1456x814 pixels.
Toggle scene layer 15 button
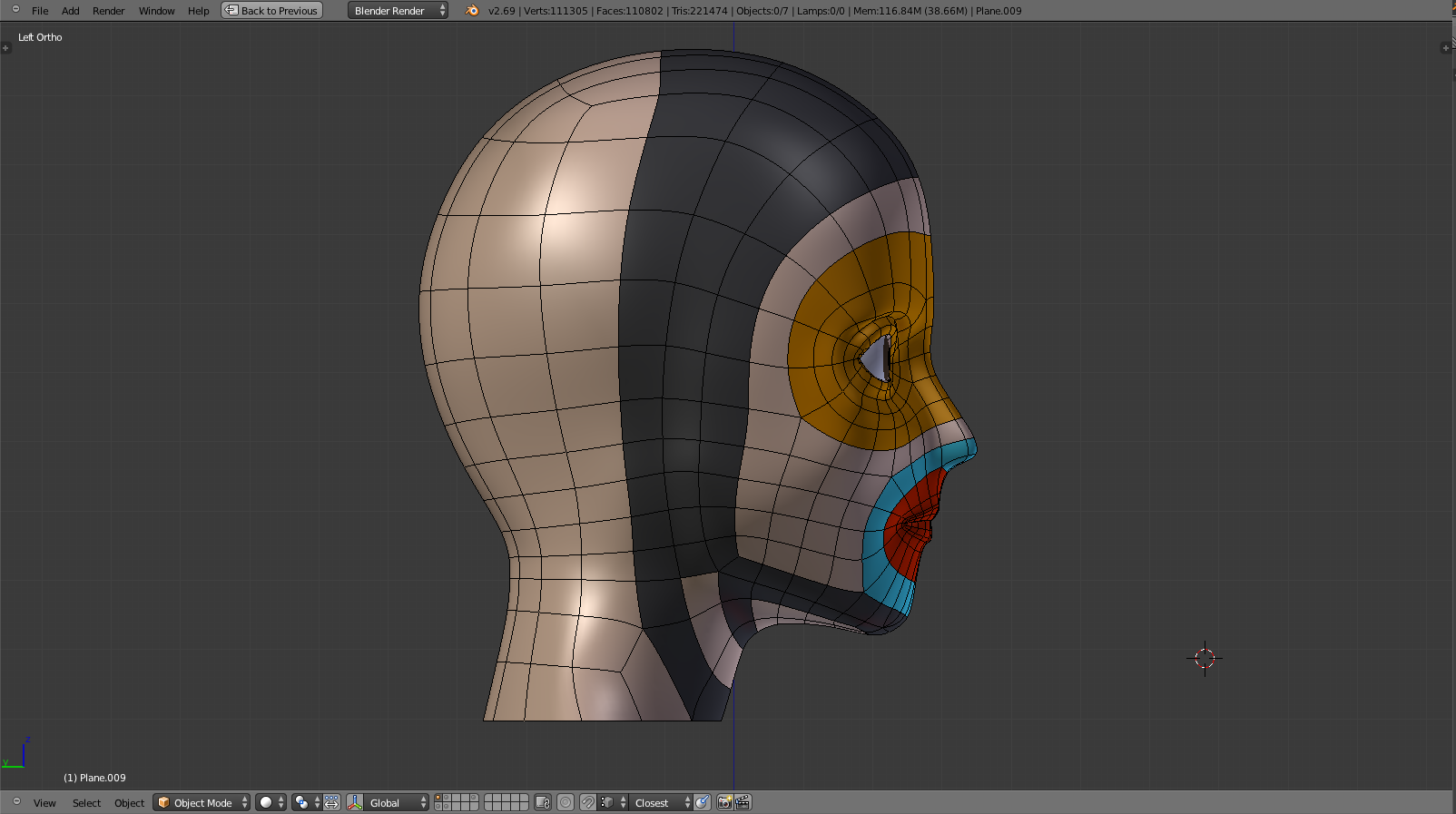pos(474,807)
